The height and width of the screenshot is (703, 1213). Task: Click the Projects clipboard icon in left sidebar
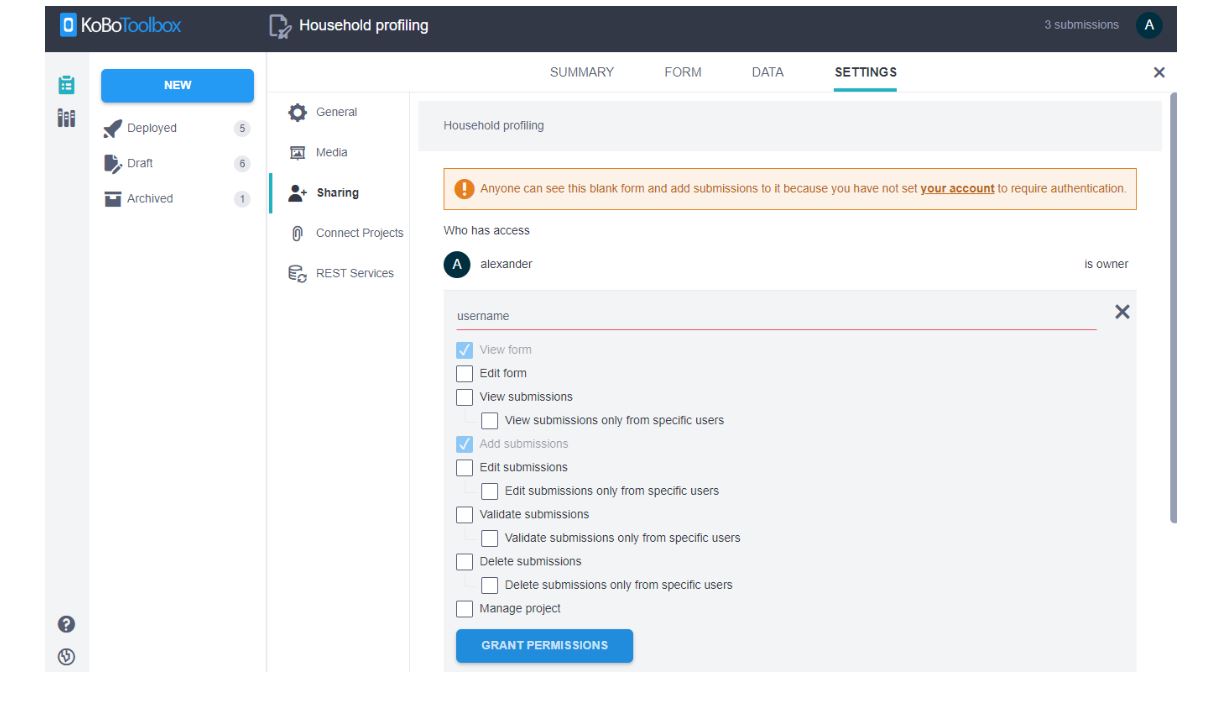[66, 85]
